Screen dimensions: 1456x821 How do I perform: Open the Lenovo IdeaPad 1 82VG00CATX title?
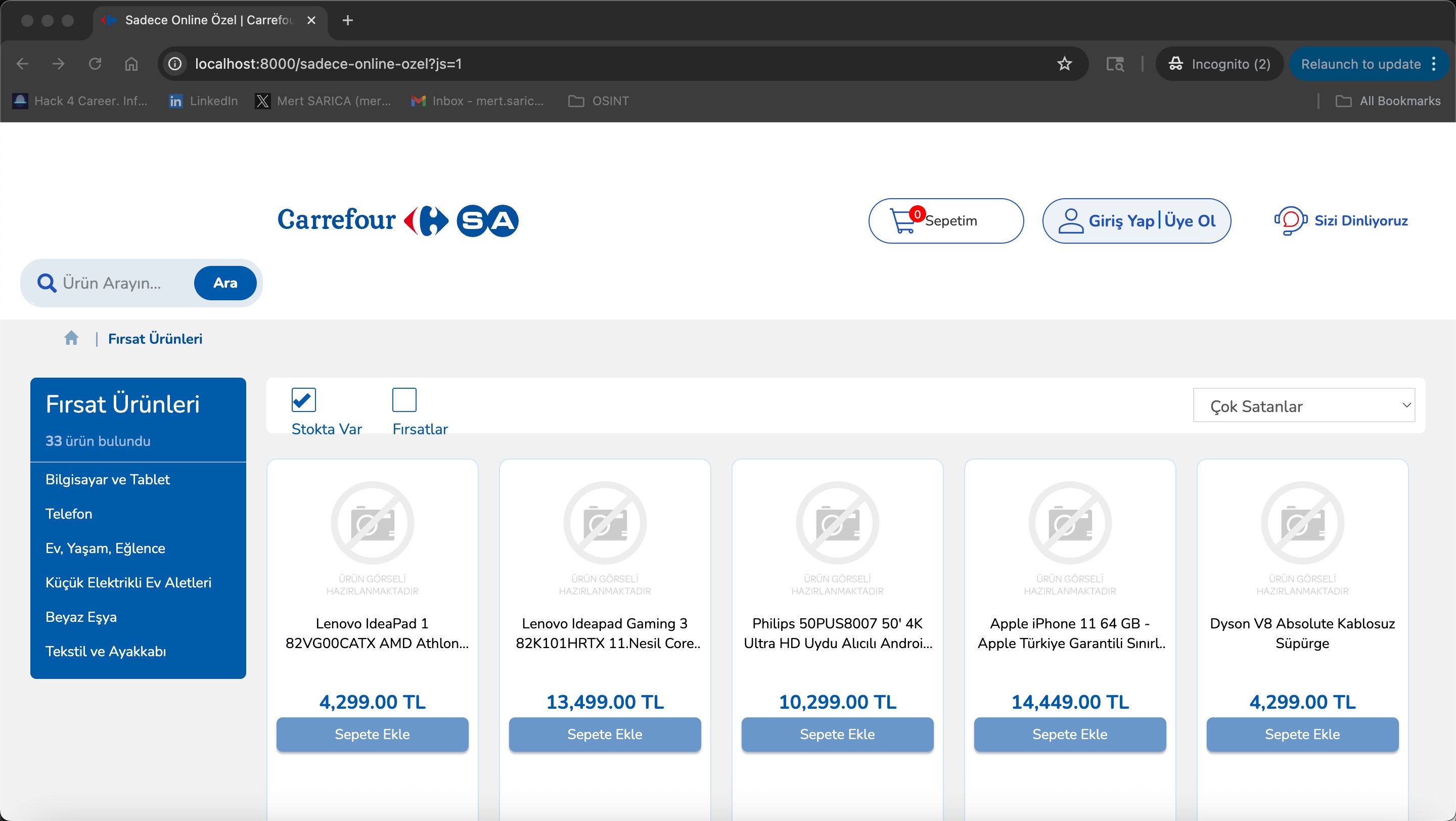pyautogui.click(x=377, y=633)
